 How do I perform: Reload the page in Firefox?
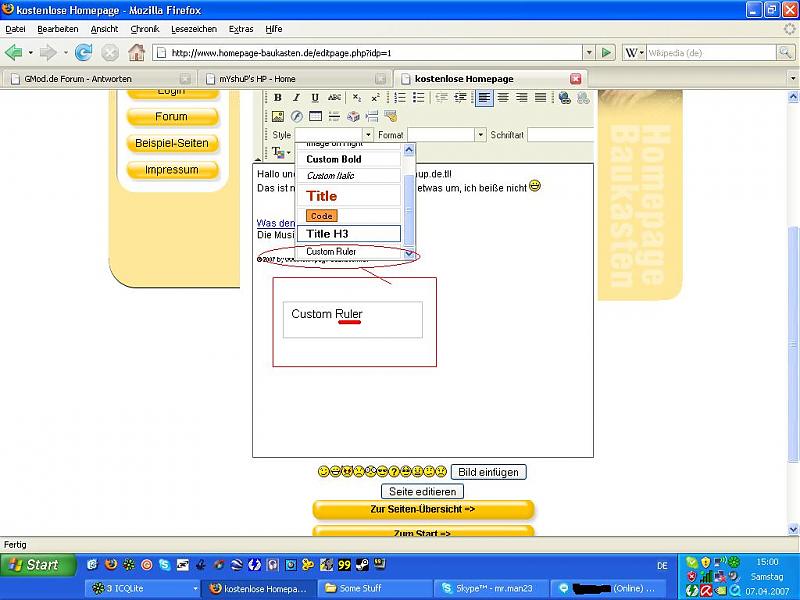click(x=84, y=52)
